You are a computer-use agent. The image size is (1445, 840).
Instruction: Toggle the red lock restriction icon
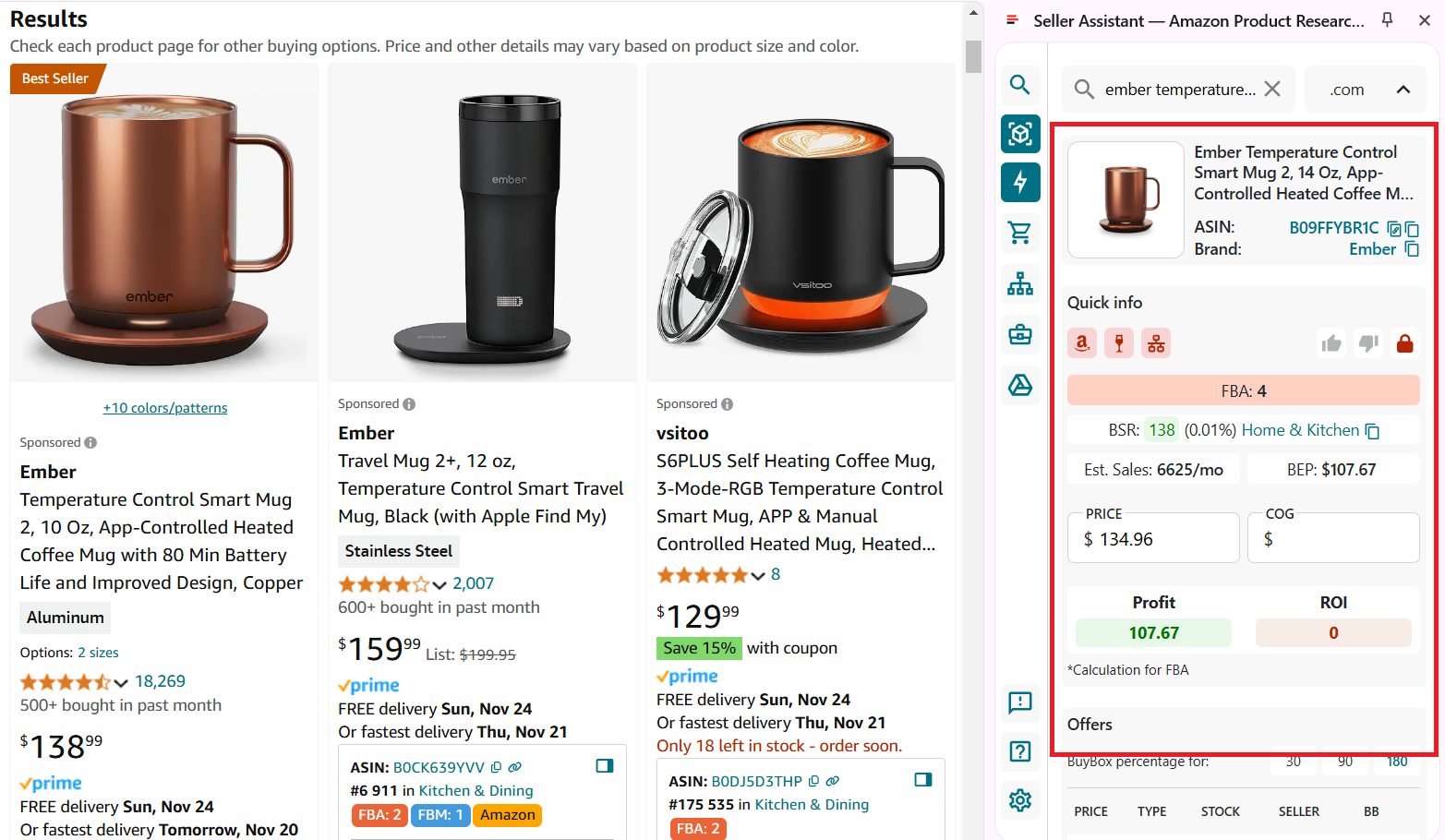(x=1404, y=343)
